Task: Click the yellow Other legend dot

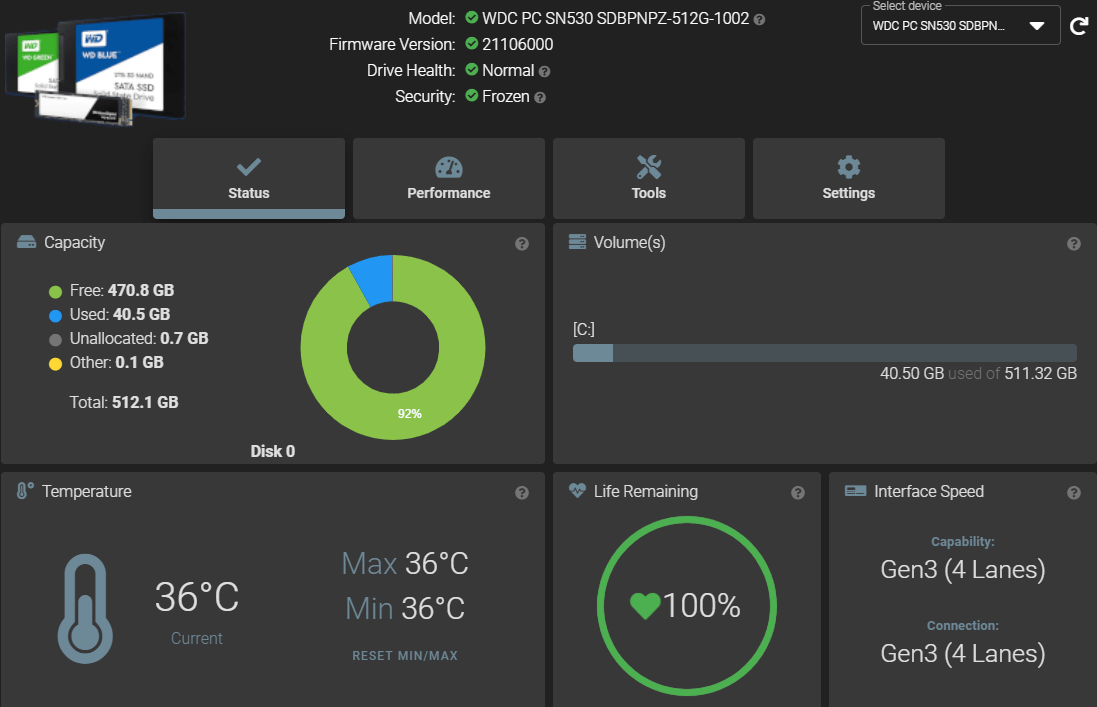Action: pos(55,364)
